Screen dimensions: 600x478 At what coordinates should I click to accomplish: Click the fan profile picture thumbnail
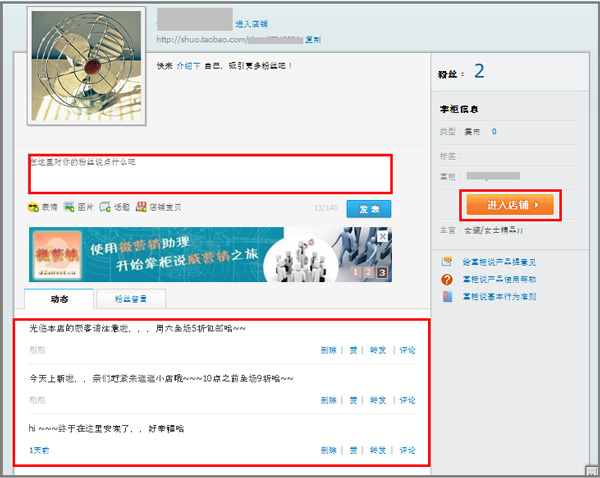coord(86,66)
